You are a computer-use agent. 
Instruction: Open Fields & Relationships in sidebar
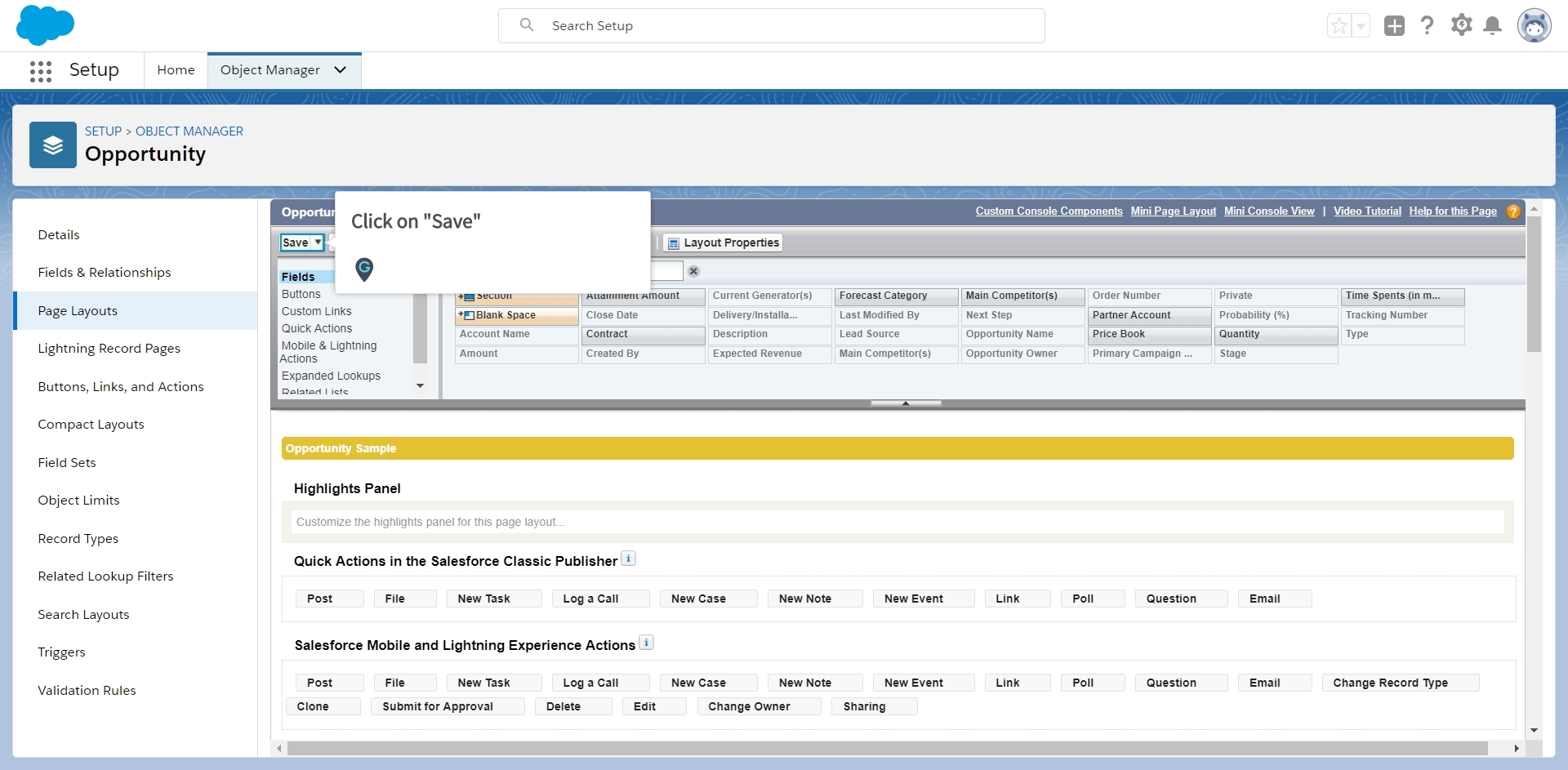pyautogui.click(x=105, y=273)
